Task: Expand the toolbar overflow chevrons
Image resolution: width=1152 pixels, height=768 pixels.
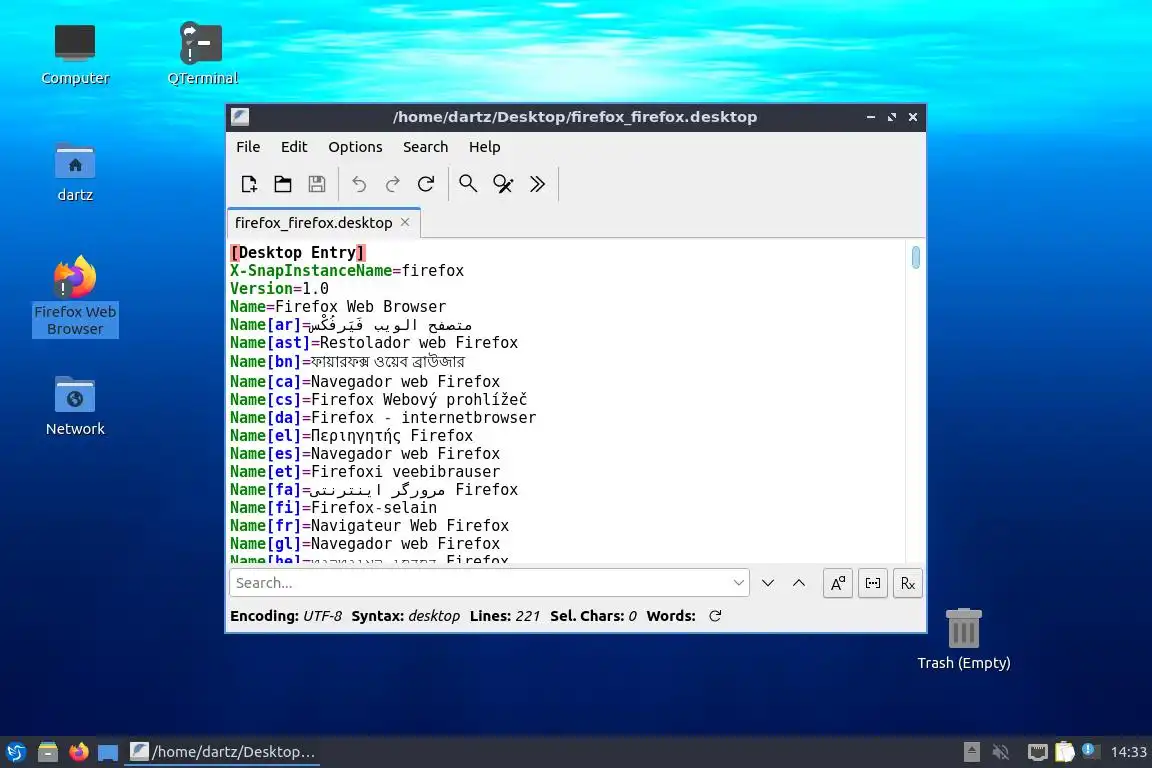Action: (537, 184)
